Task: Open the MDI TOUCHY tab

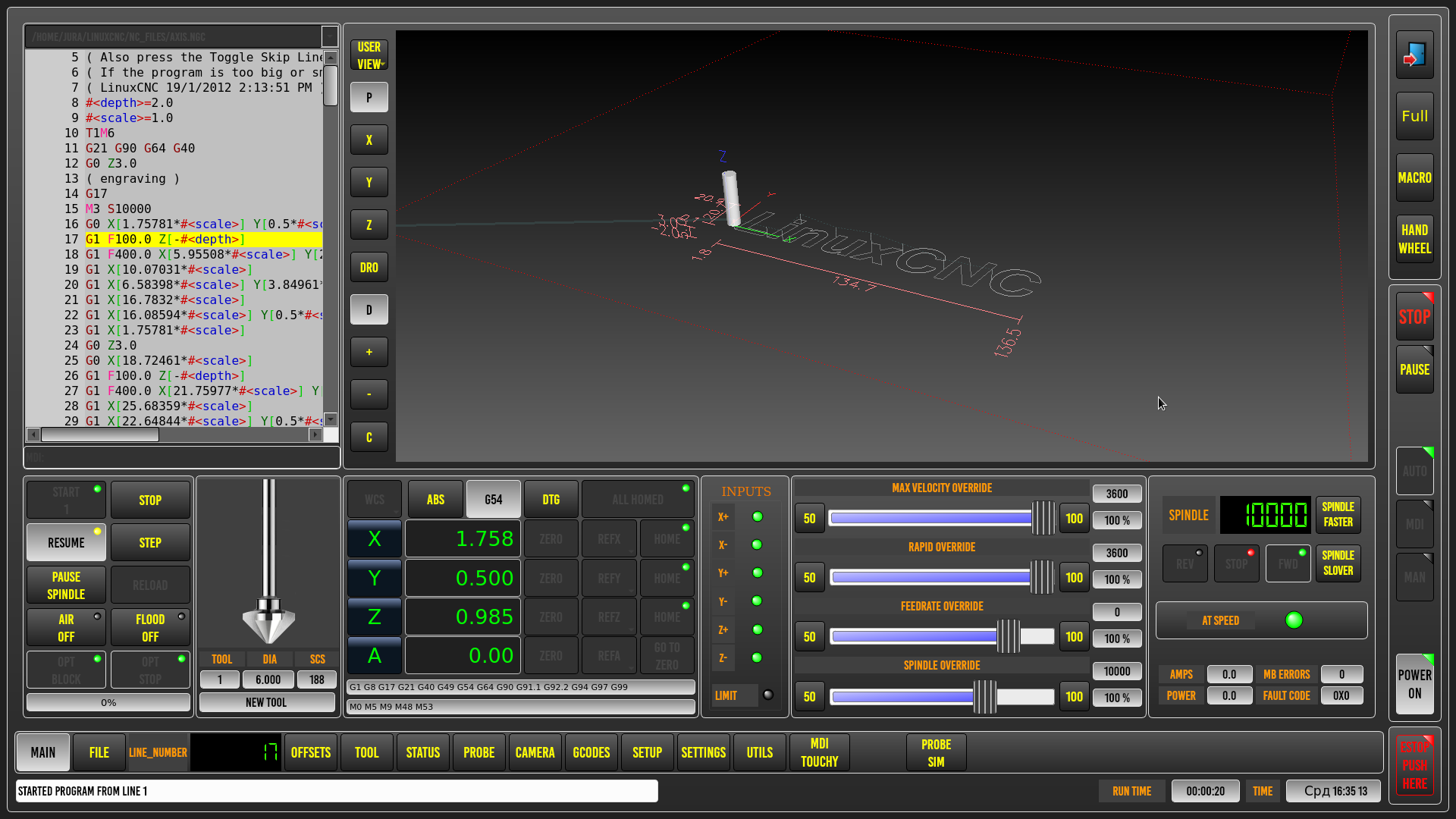Action: click(x=820, y=753)
